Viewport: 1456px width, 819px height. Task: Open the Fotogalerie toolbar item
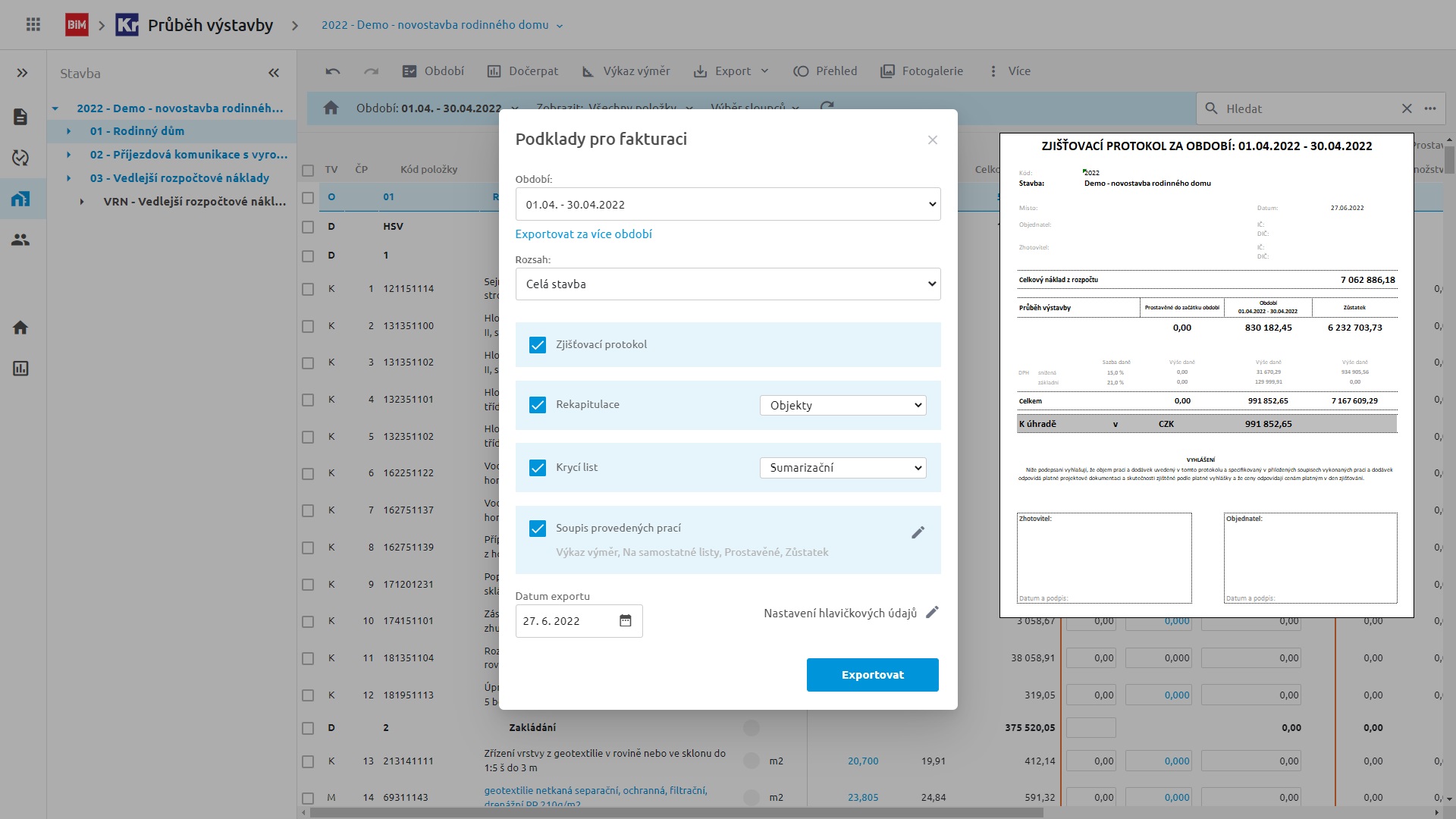(921, 71)
